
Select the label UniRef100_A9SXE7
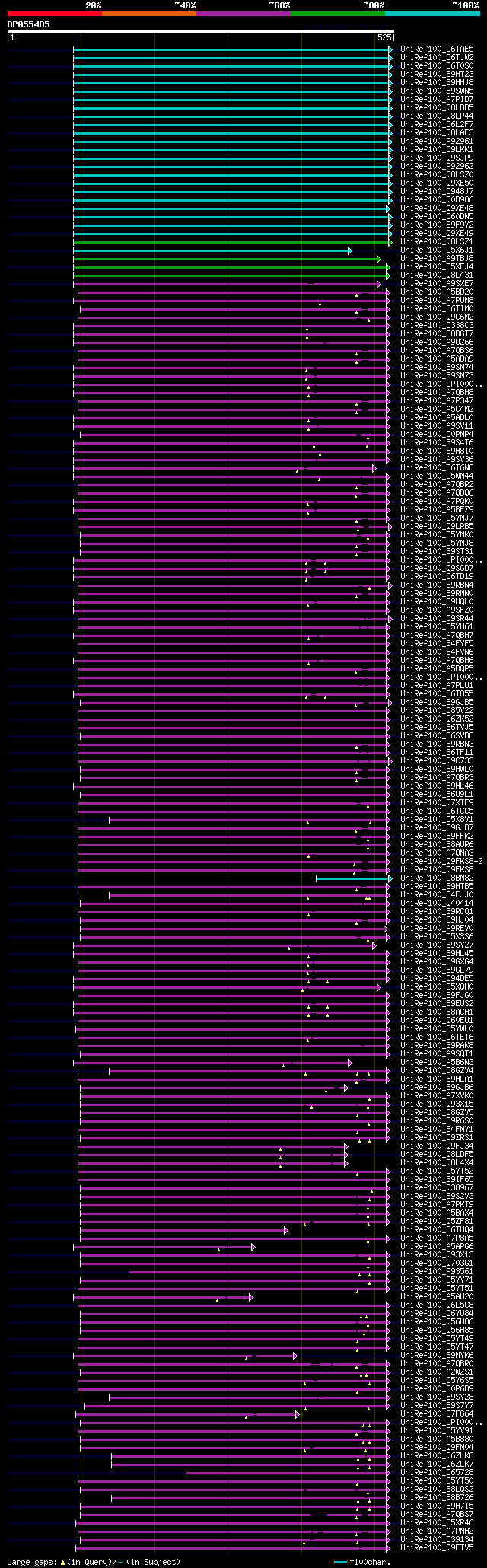(437, 283)
